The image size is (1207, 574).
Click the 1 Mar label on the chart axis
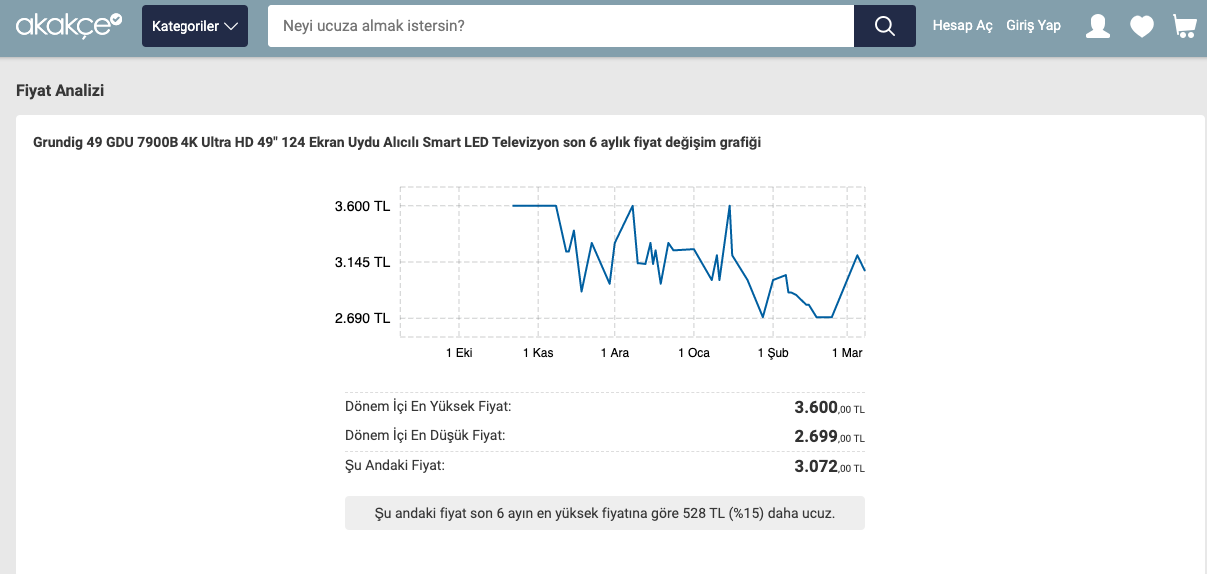coord(847,353)
